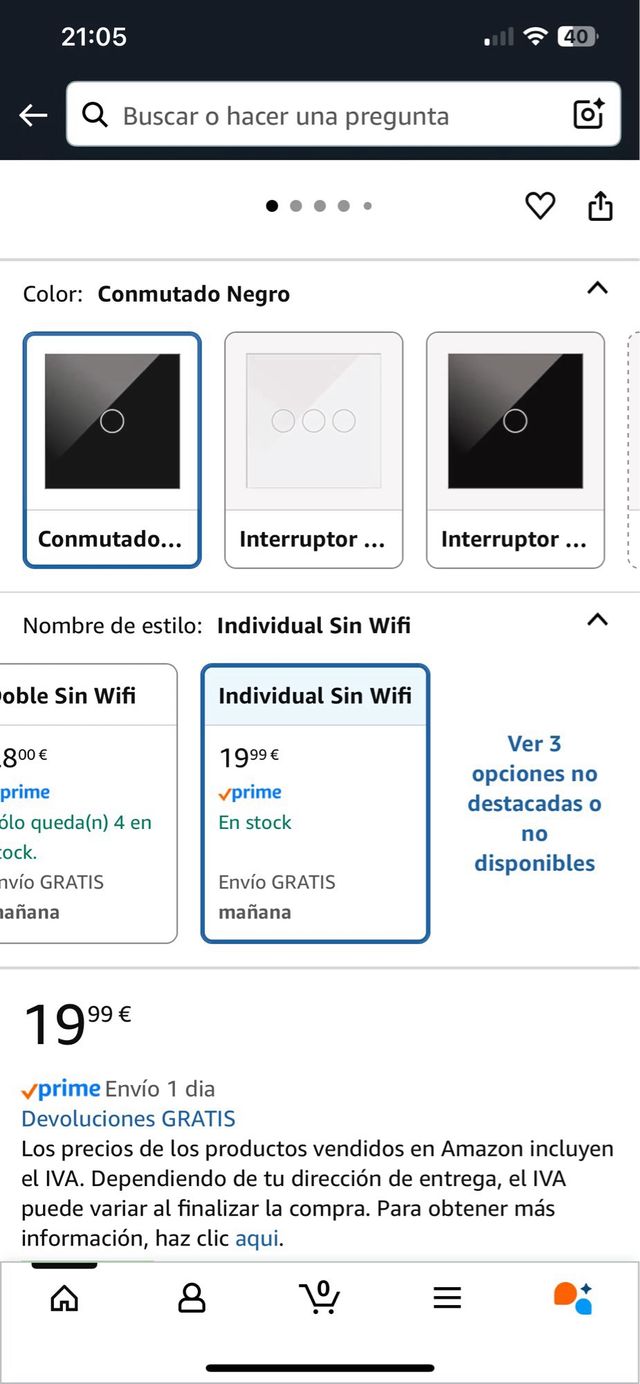Screen dimensions: 640x1384
Task: Go back with the back arrow
Action: point(33,114)
